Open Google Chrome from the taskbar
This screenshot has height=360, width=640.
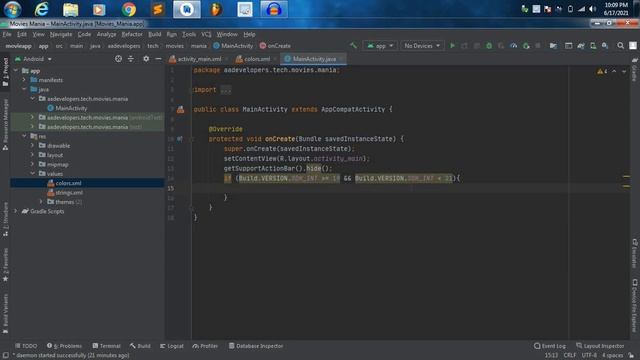(x=129, y=9)
